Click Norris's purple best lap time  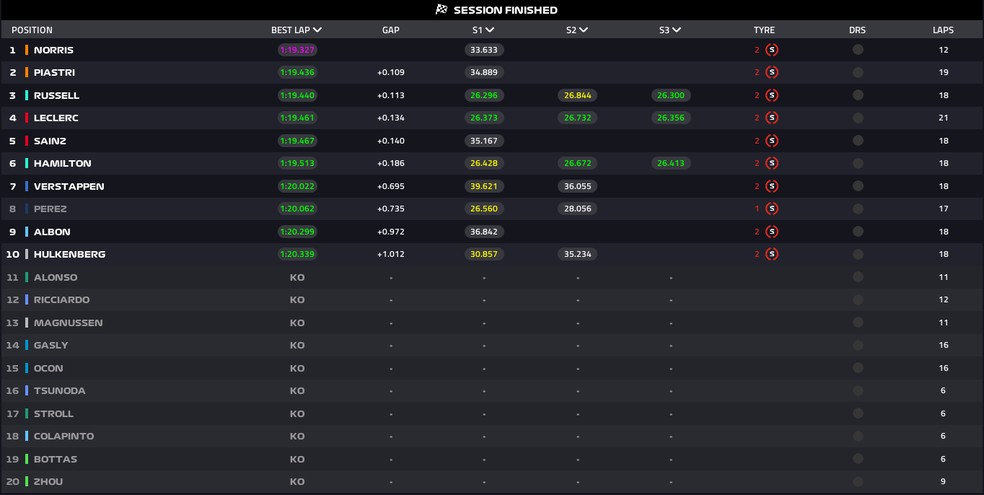coord(297,50)
